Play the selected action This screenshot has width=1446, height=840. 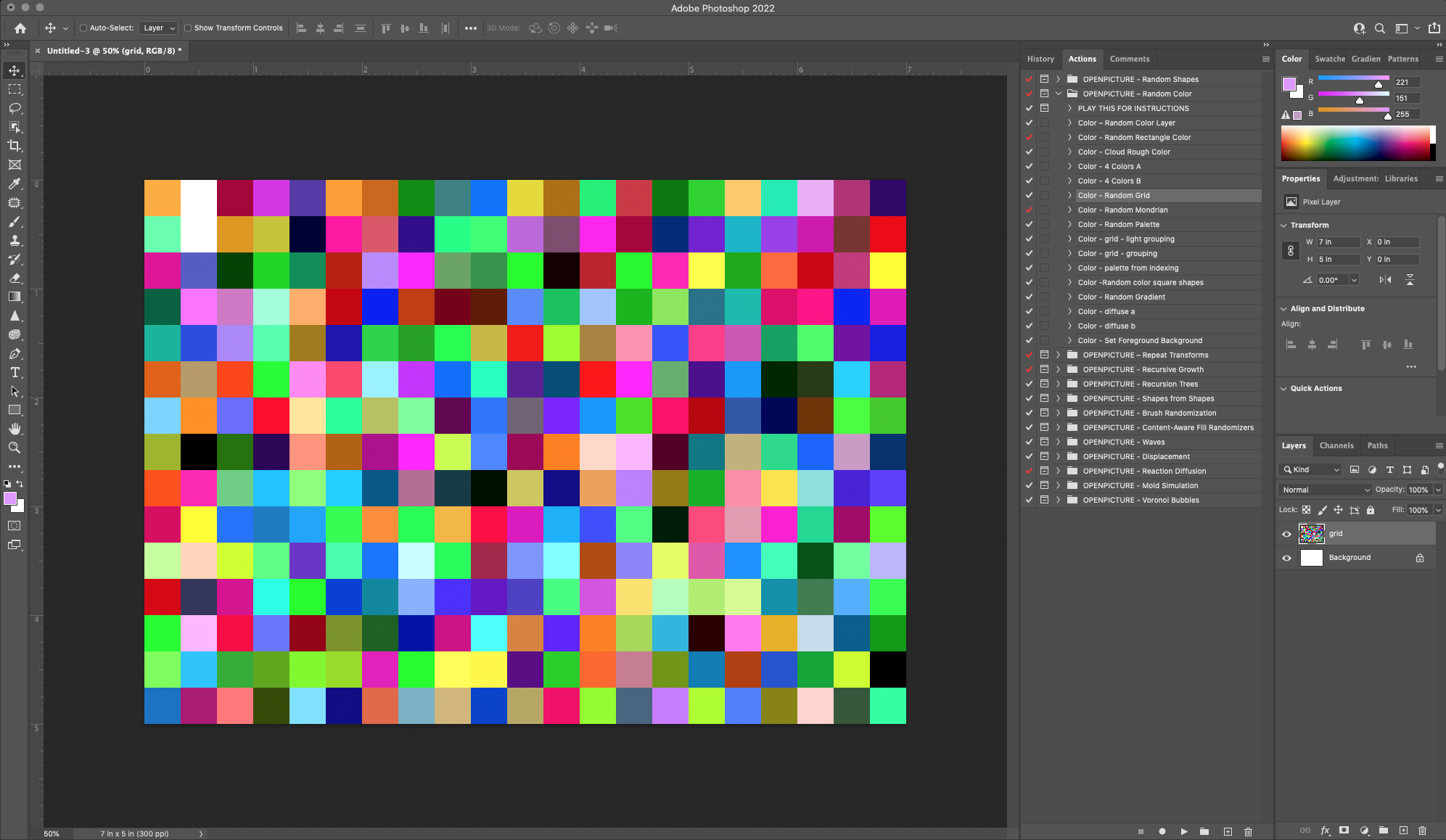coord(1184,831)
